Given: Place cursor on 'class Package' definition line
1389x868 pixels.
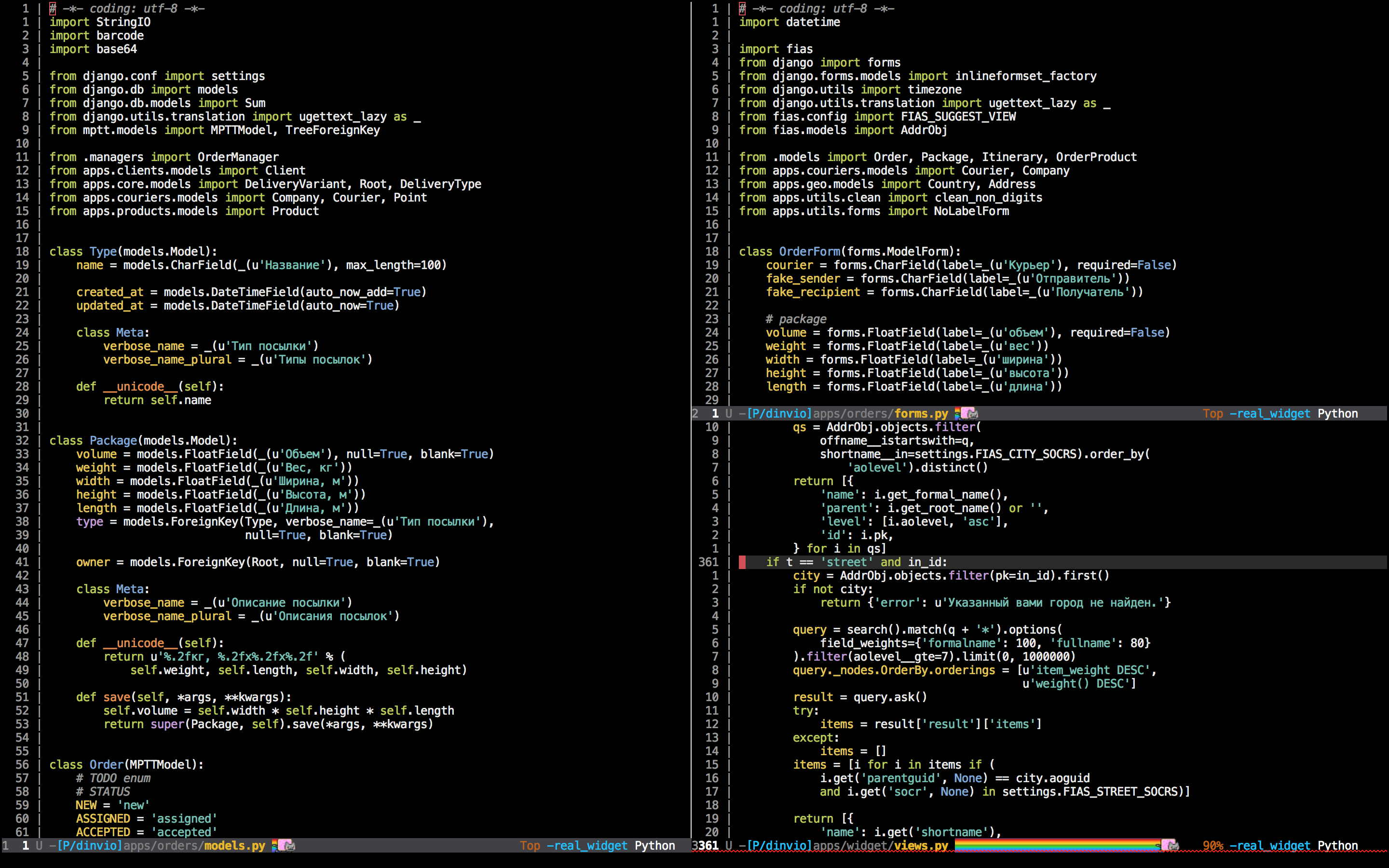Looking at the screenshot, I should pos(113,440).
